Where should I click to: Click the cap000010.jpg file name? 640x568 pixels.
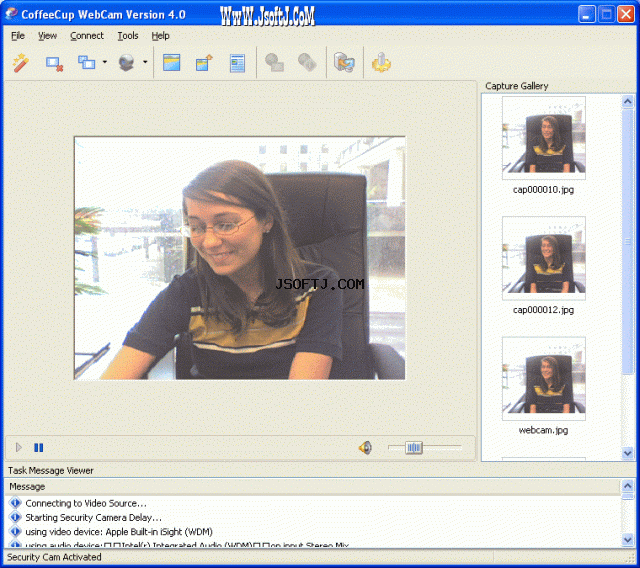(x=543, y=190)
